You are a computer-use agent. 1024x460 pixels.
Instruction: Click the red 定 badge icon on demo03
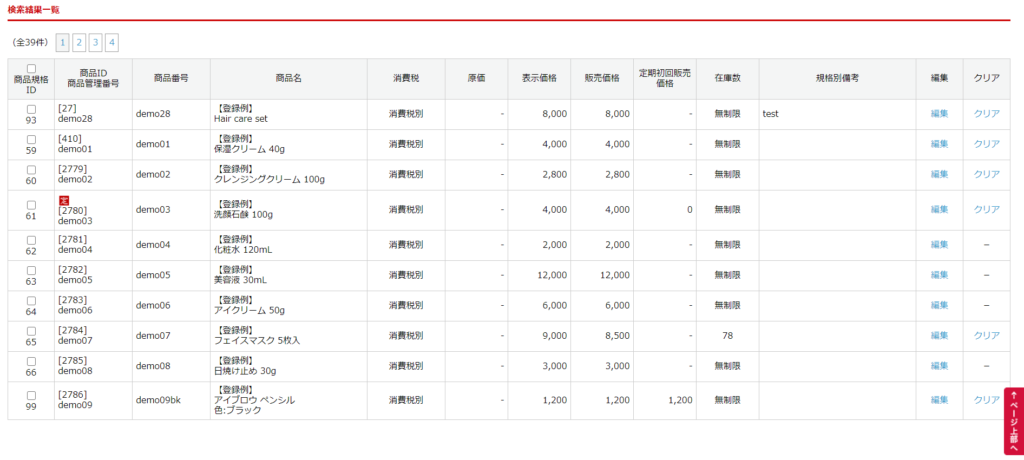click(63, 201)
